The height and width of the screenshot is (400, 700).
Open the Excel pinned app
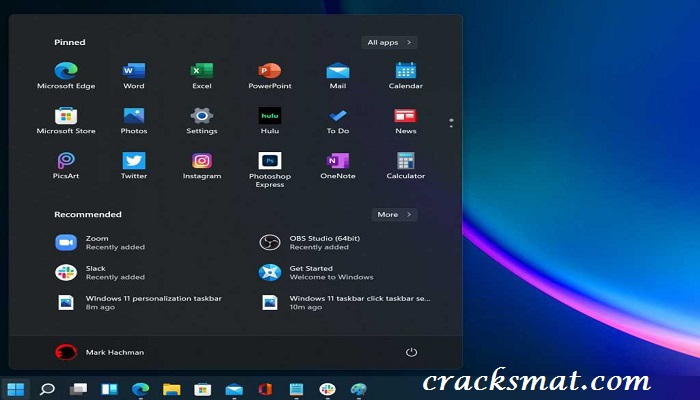click(x=202, y=75)
